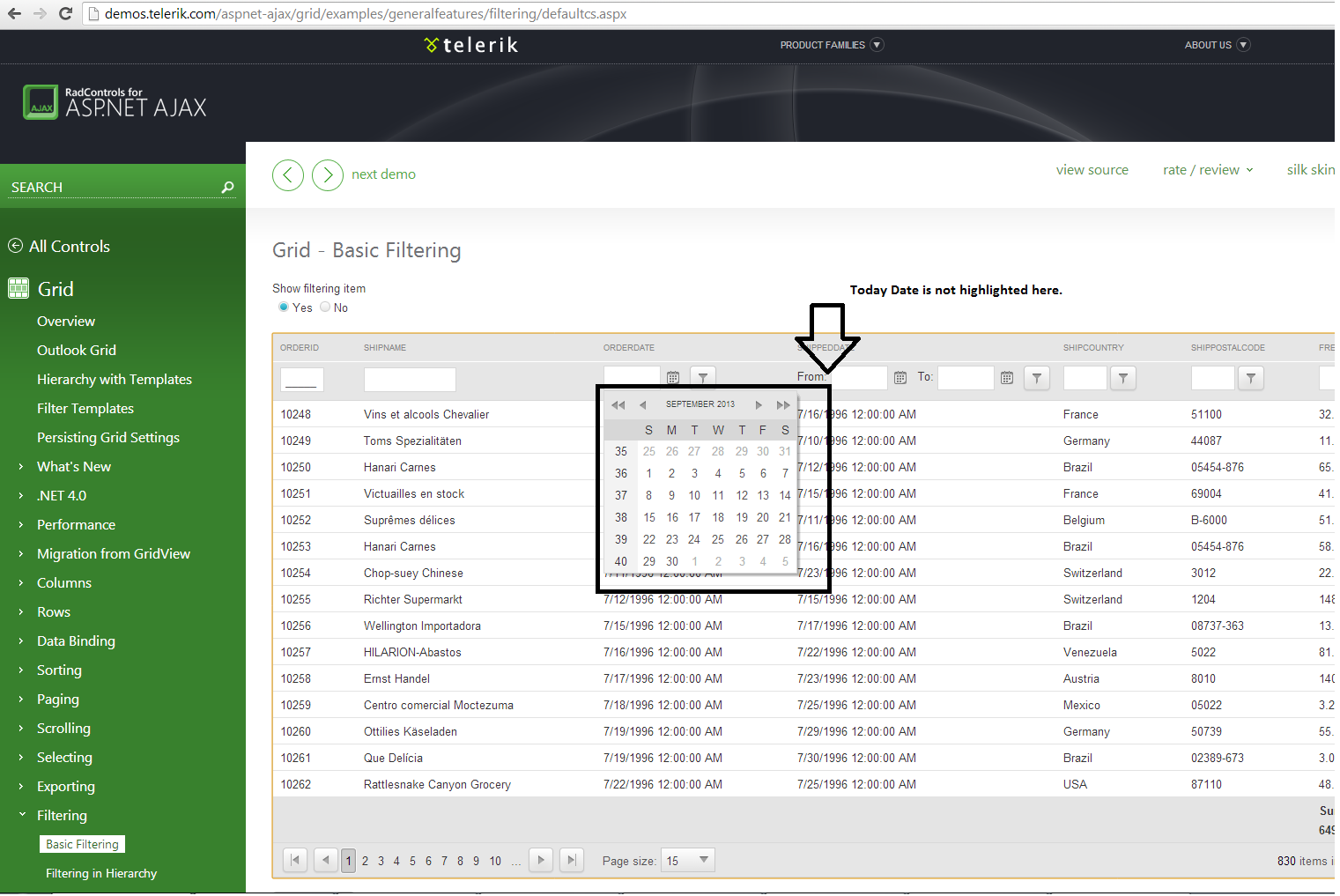Open the OrderDate calendar picker icon
The height and width of the screenshot is (896, 1340).
673,378
